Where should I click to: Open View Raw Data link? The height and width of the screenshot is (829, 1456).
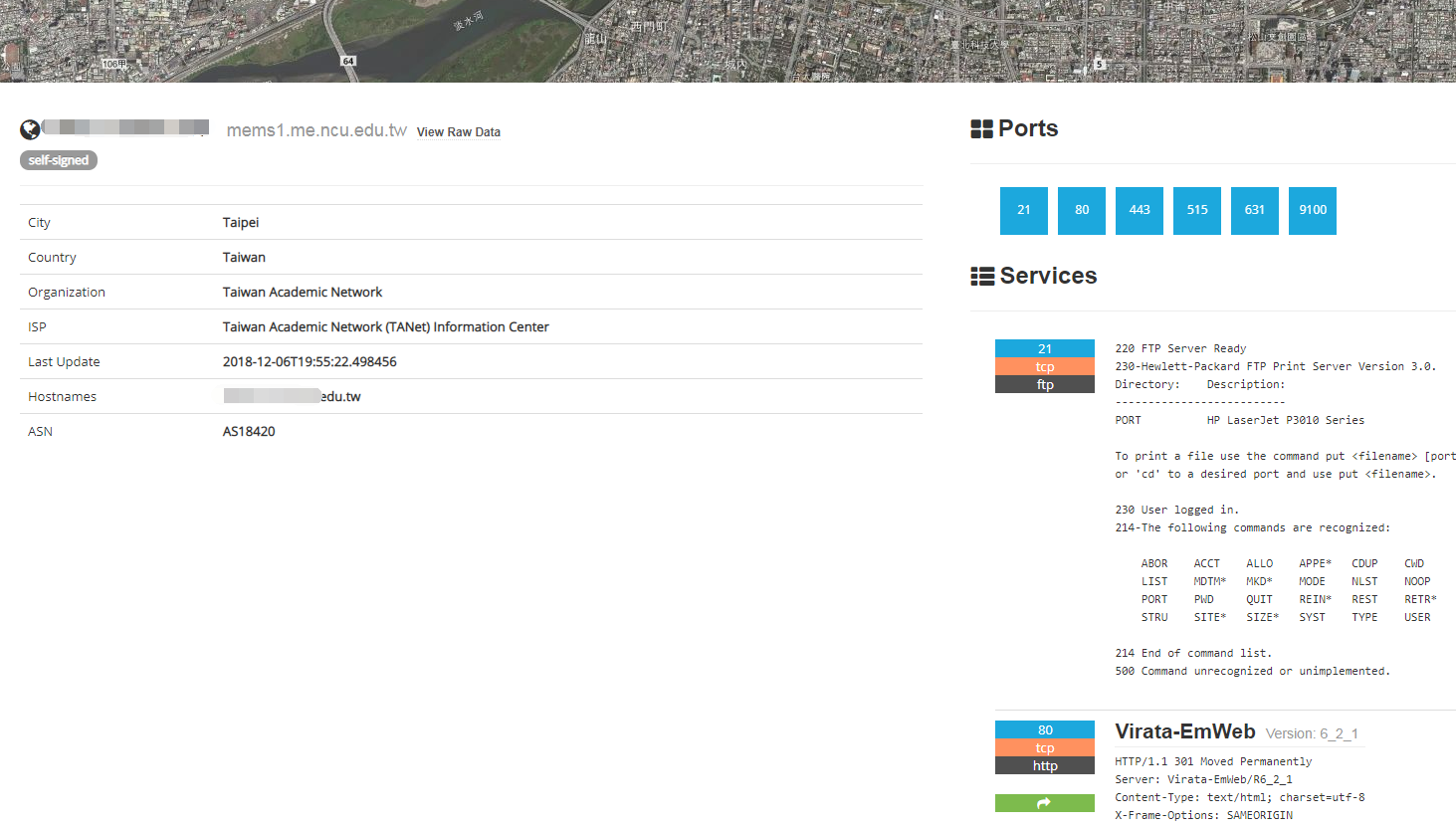click(458, 132)
